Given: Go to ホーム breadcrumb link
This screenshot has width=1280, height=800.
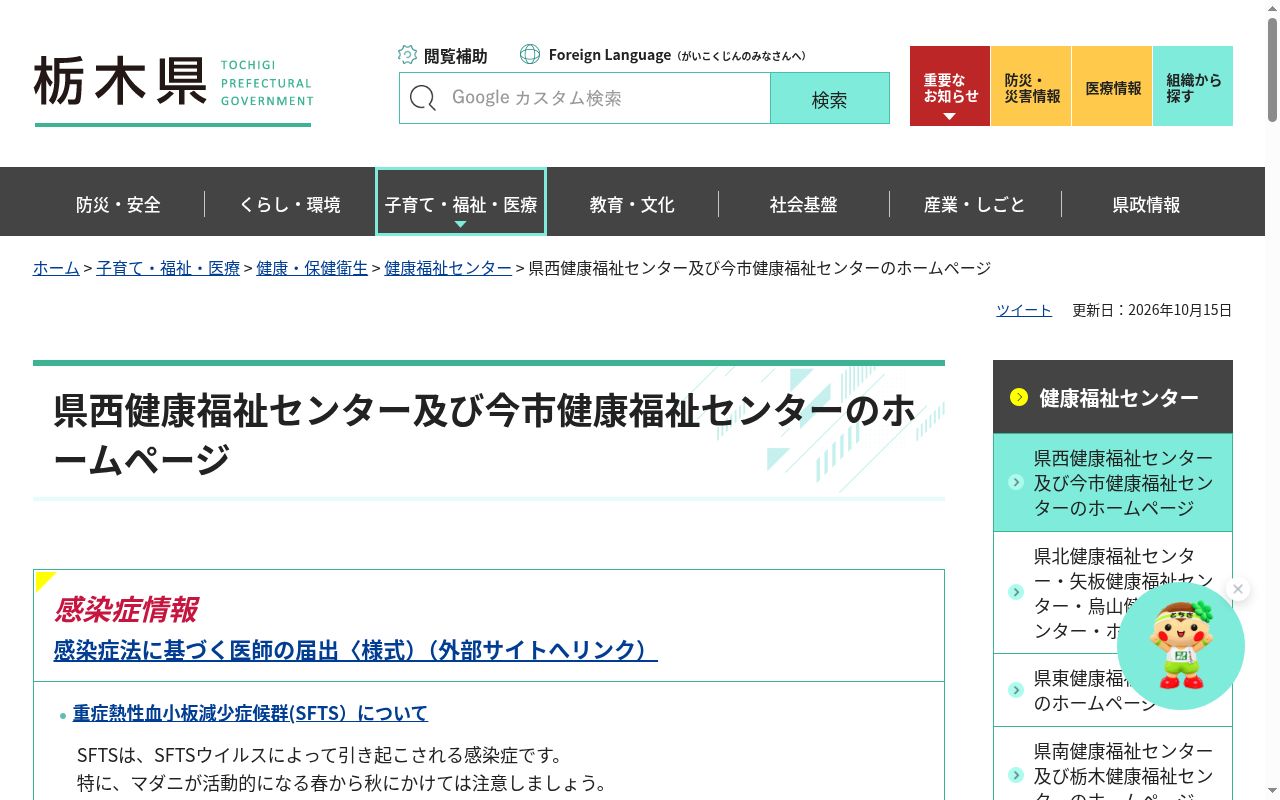Looking at the screenshot, I should (x=56, y=268).
